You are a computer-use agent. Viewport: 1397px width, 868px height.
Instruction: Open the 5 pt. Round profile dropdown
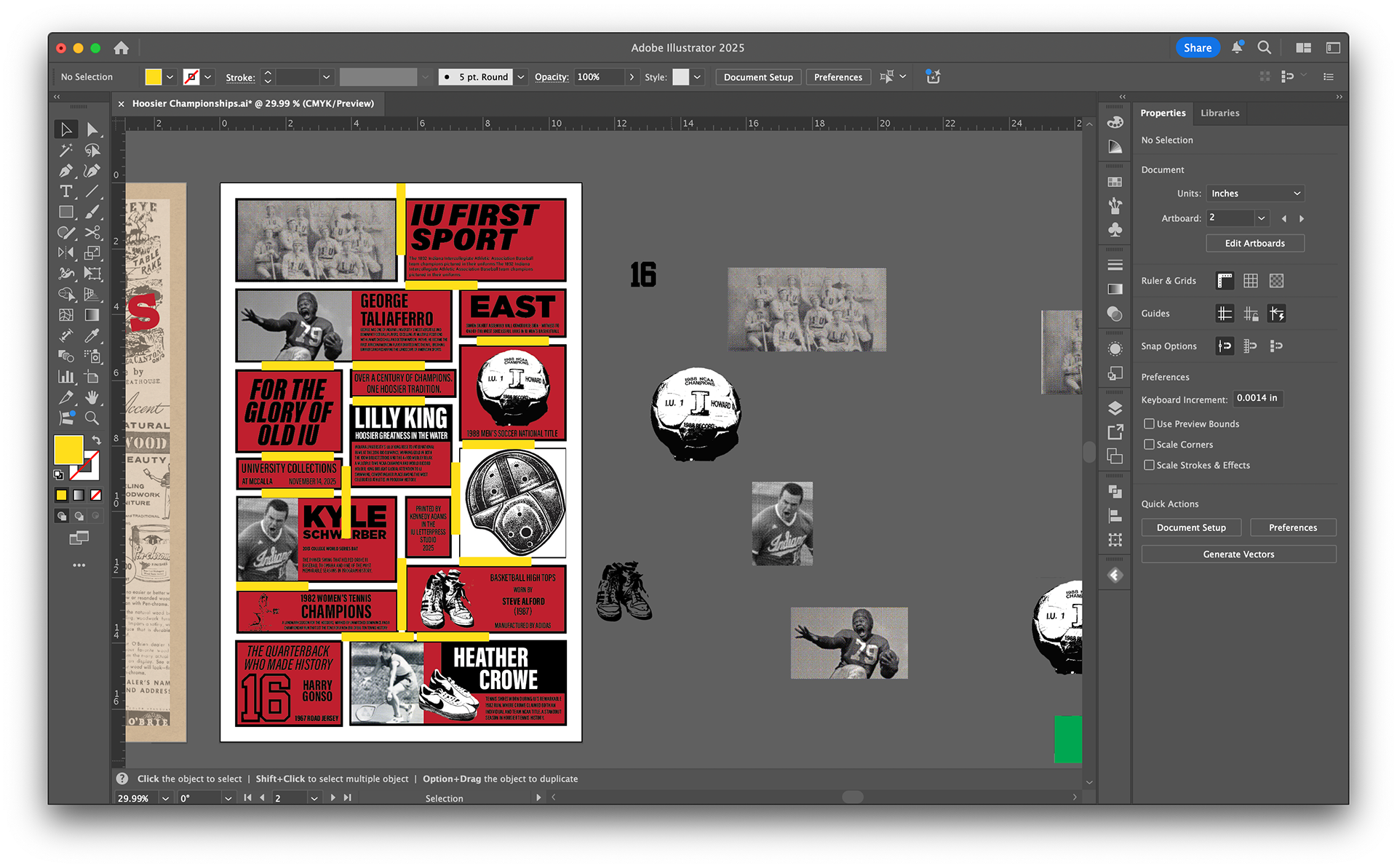pyautogui.click(x=520, y=76)
